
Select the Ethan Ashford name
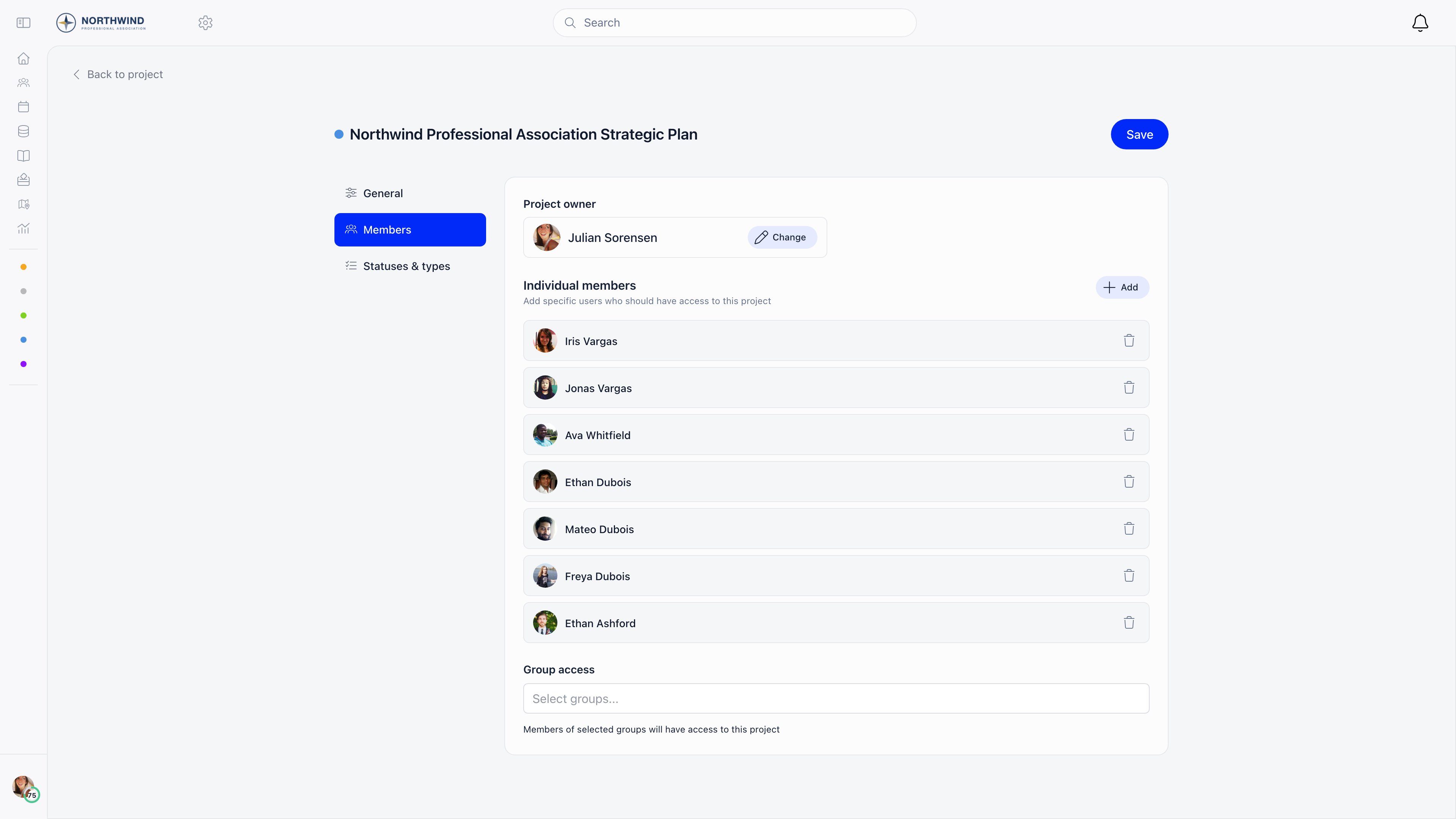(600, 623)
